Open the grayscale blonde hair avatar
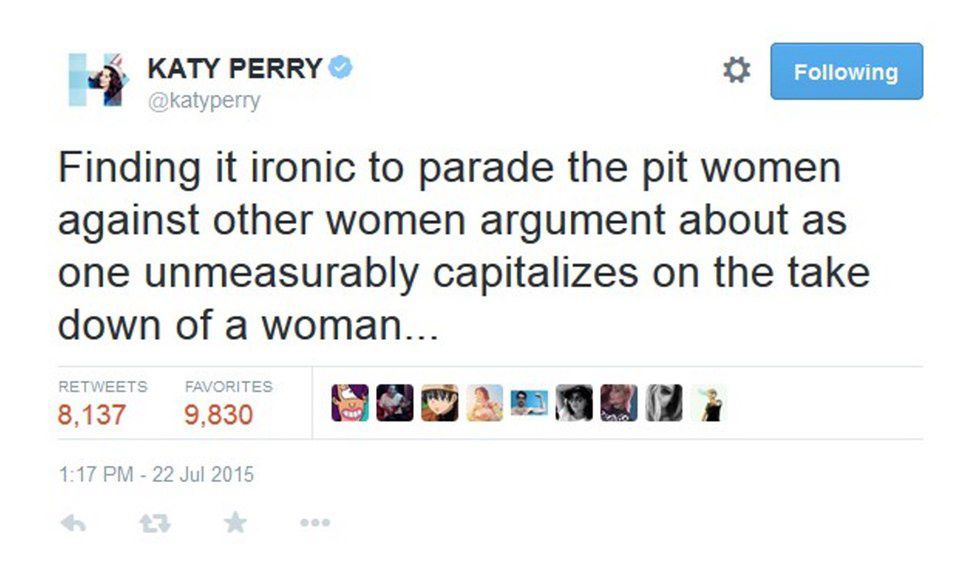This screenshot has width=980, height=580. point(665,402)
